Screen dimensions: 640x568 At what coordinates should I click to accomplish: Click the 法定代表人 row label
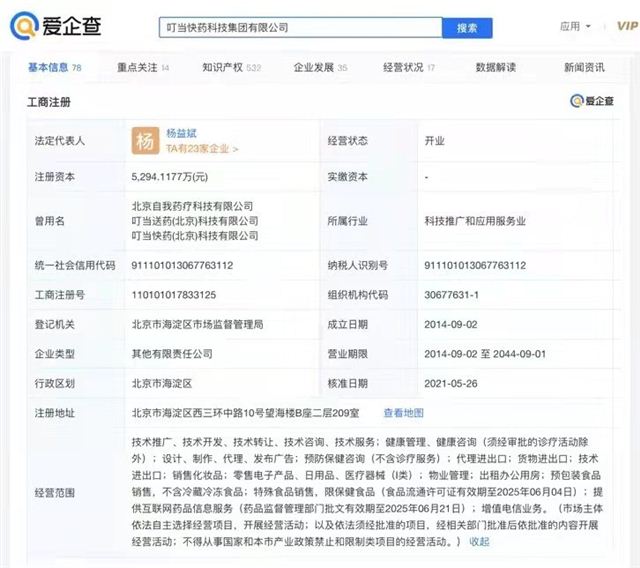point(60,141)
